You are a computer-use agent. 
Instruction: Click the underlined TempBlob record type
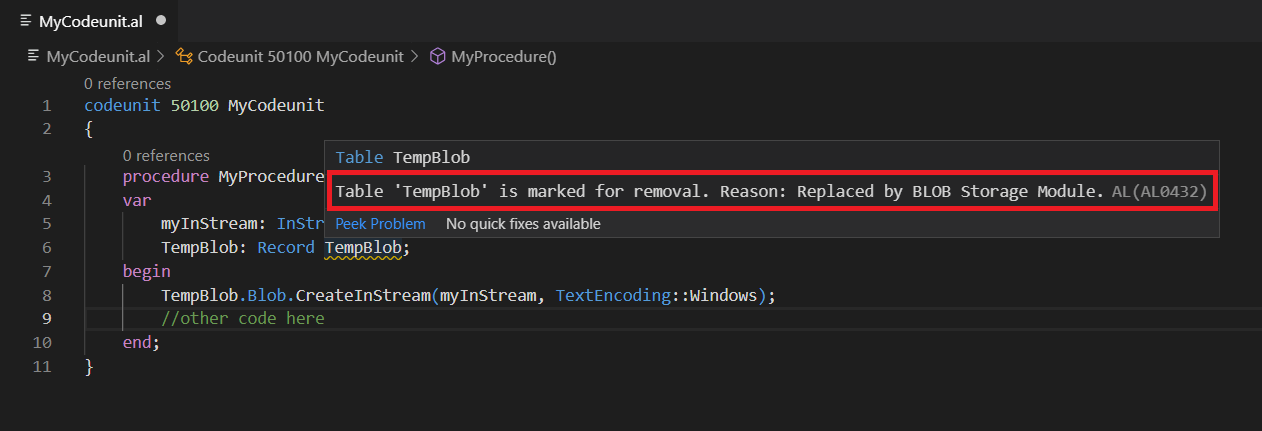pyautogui.click(x=363, y=247)
